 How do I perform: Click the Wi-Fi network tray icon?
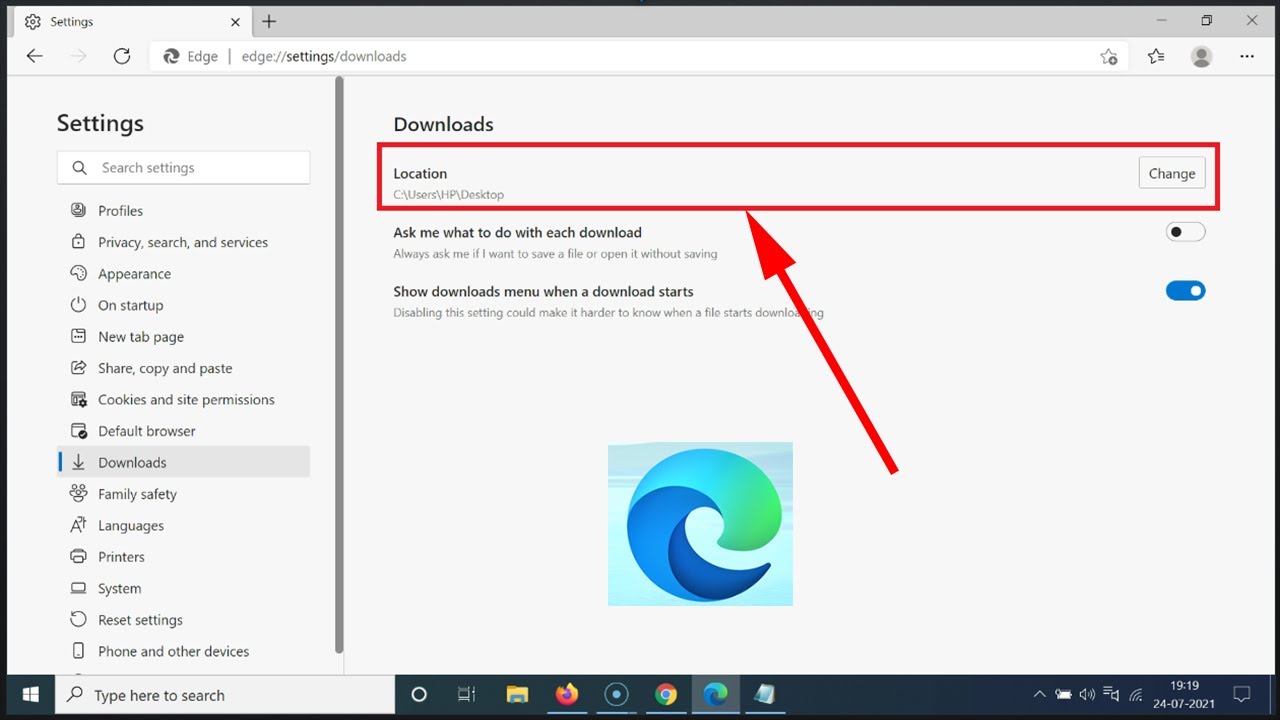[1136, 695]
